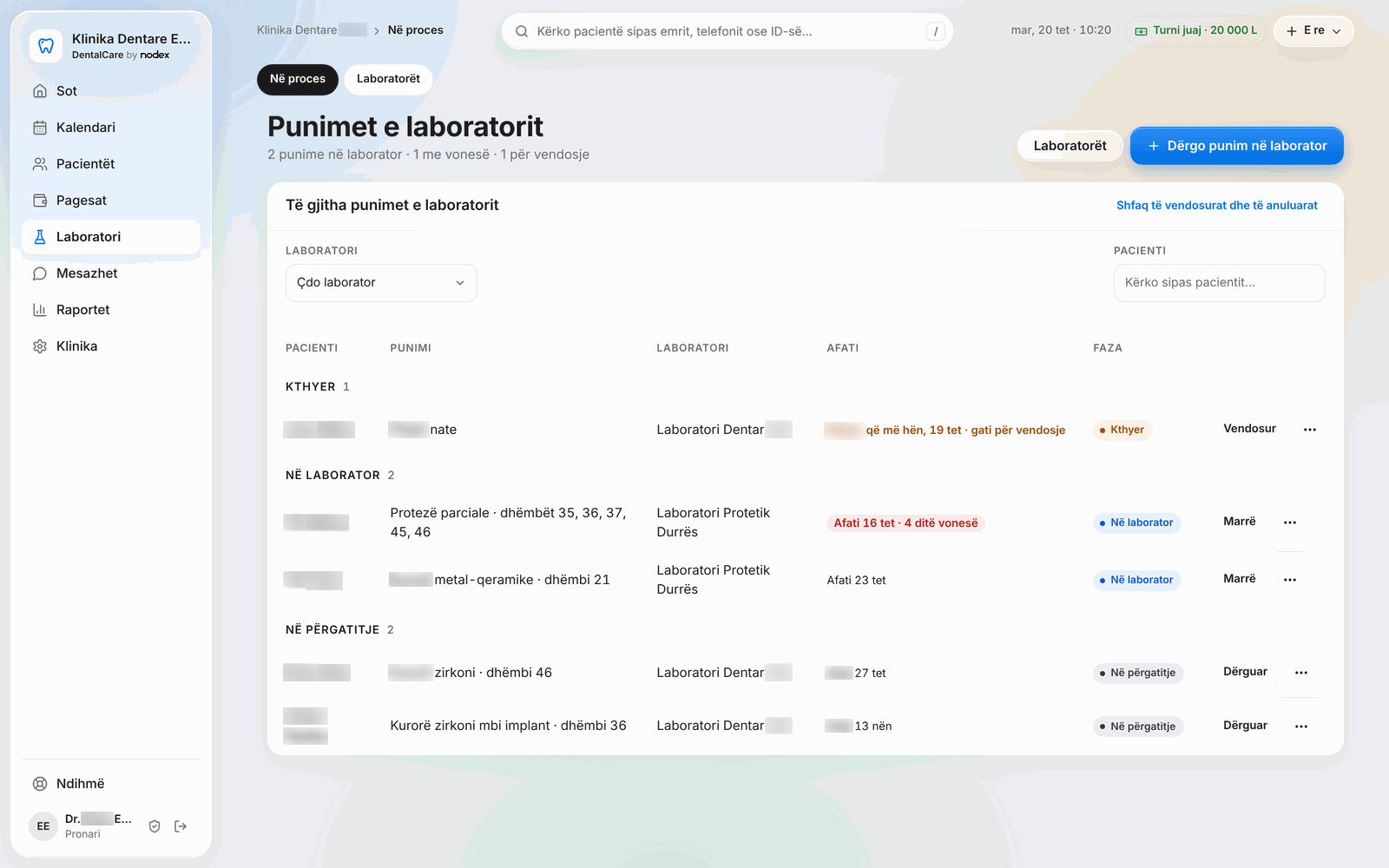Click the logout icon beside user profile

(x=181, y=826)
